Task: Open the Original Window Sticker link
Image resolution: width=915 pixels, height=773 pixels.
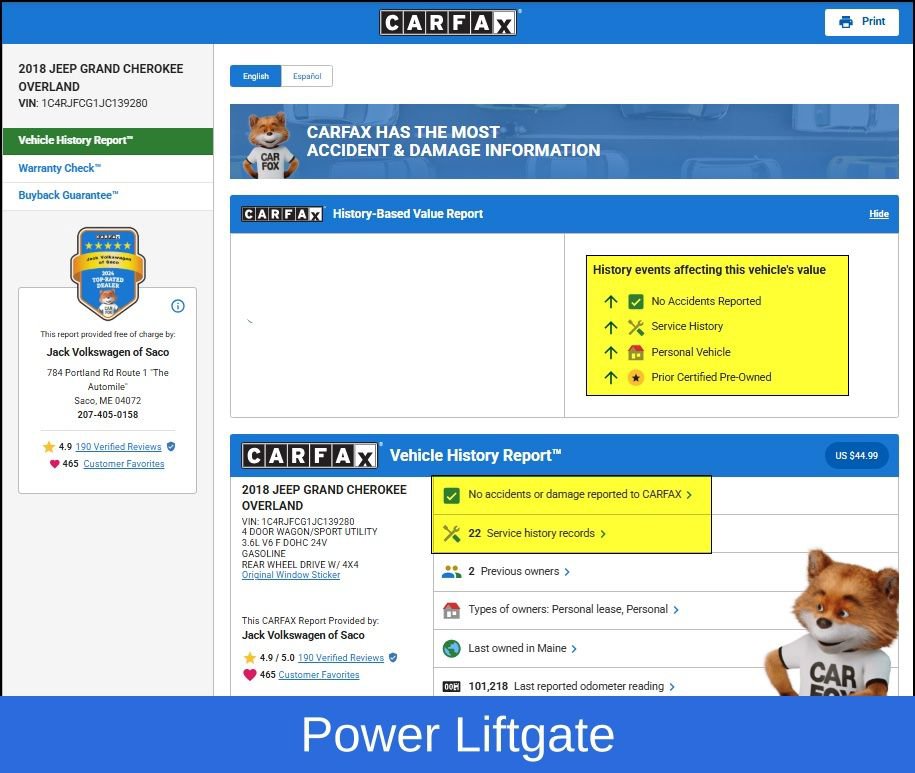Action: [x=291, y=575]
